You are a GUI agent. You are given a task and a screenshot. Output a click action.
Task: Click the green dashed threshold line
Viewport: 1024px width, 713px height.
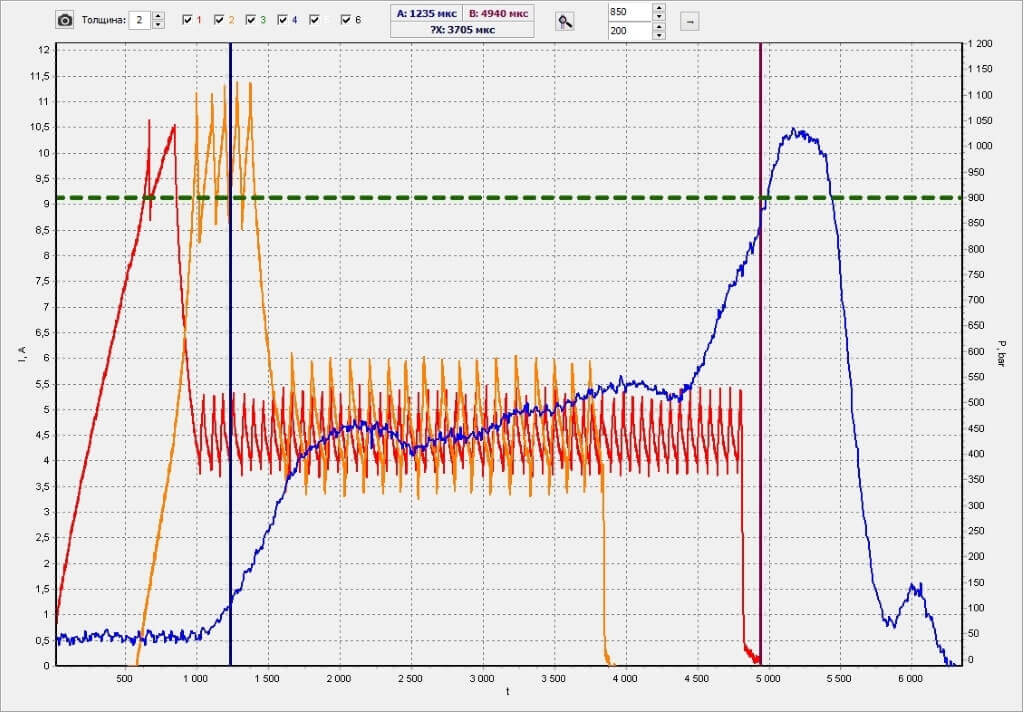tap(500, 197)
